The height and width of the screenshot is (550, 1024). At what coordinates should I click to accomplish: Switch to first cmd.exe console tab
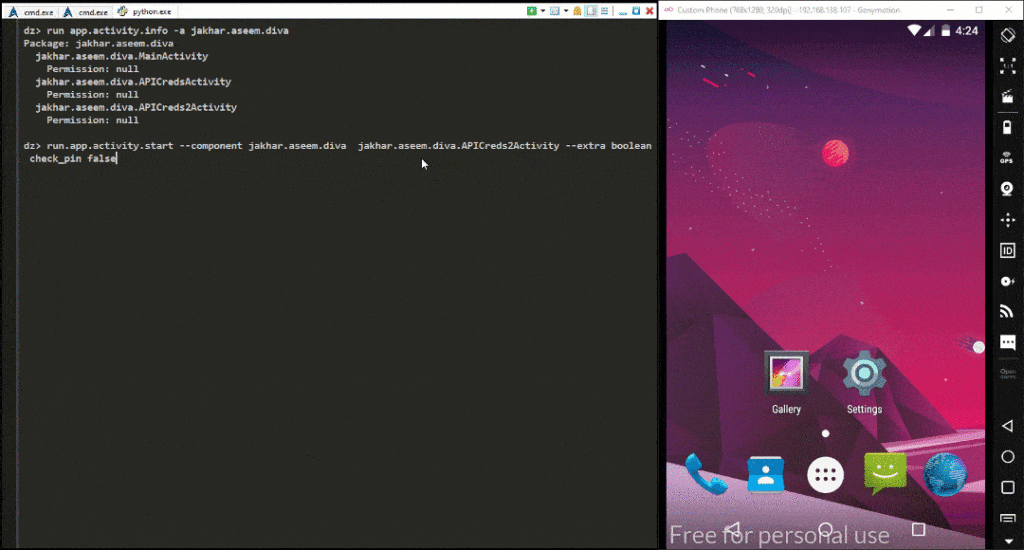click(31, 12)
